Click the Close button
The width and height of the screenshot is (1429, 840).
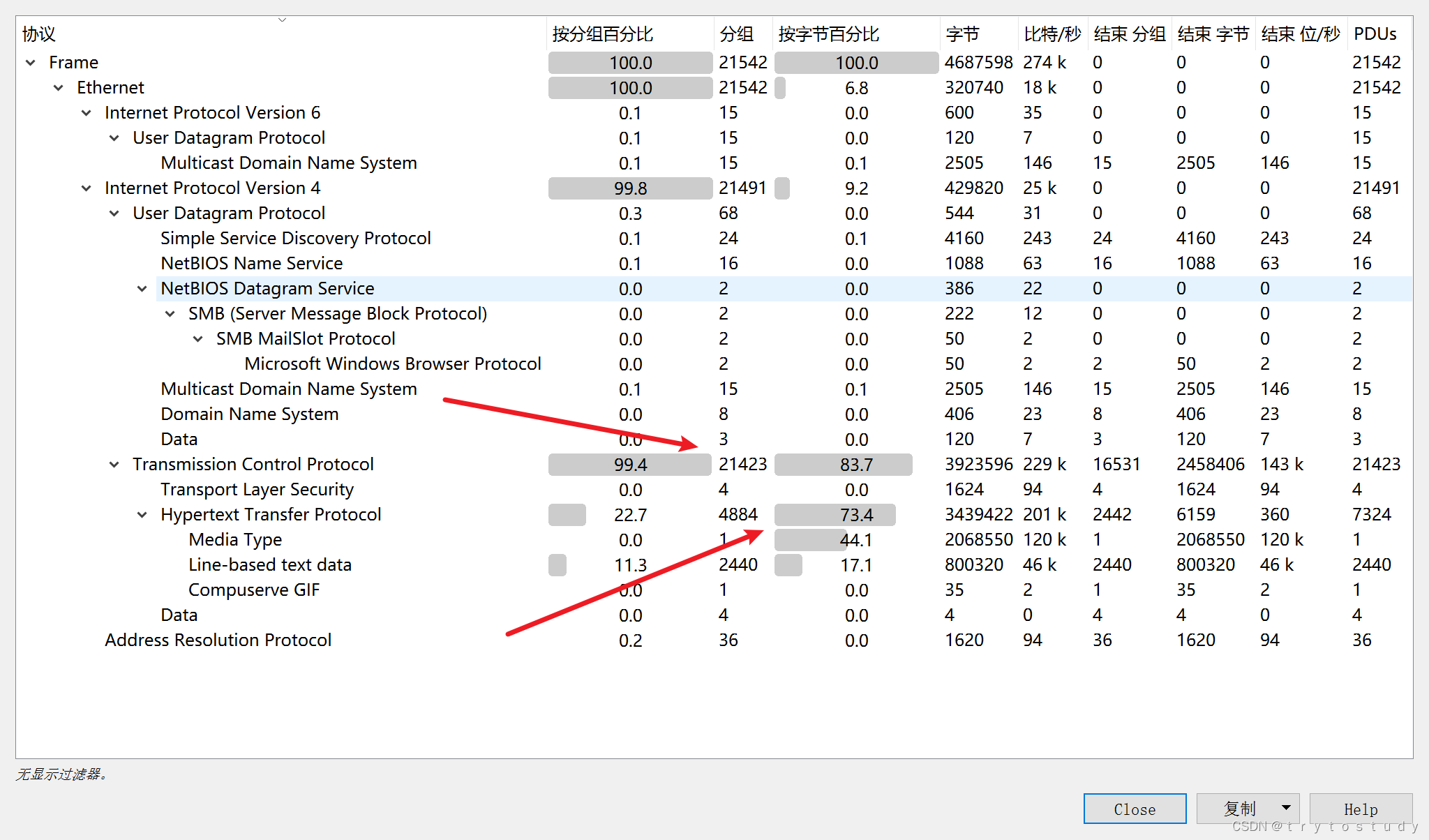click(1135, 809)
